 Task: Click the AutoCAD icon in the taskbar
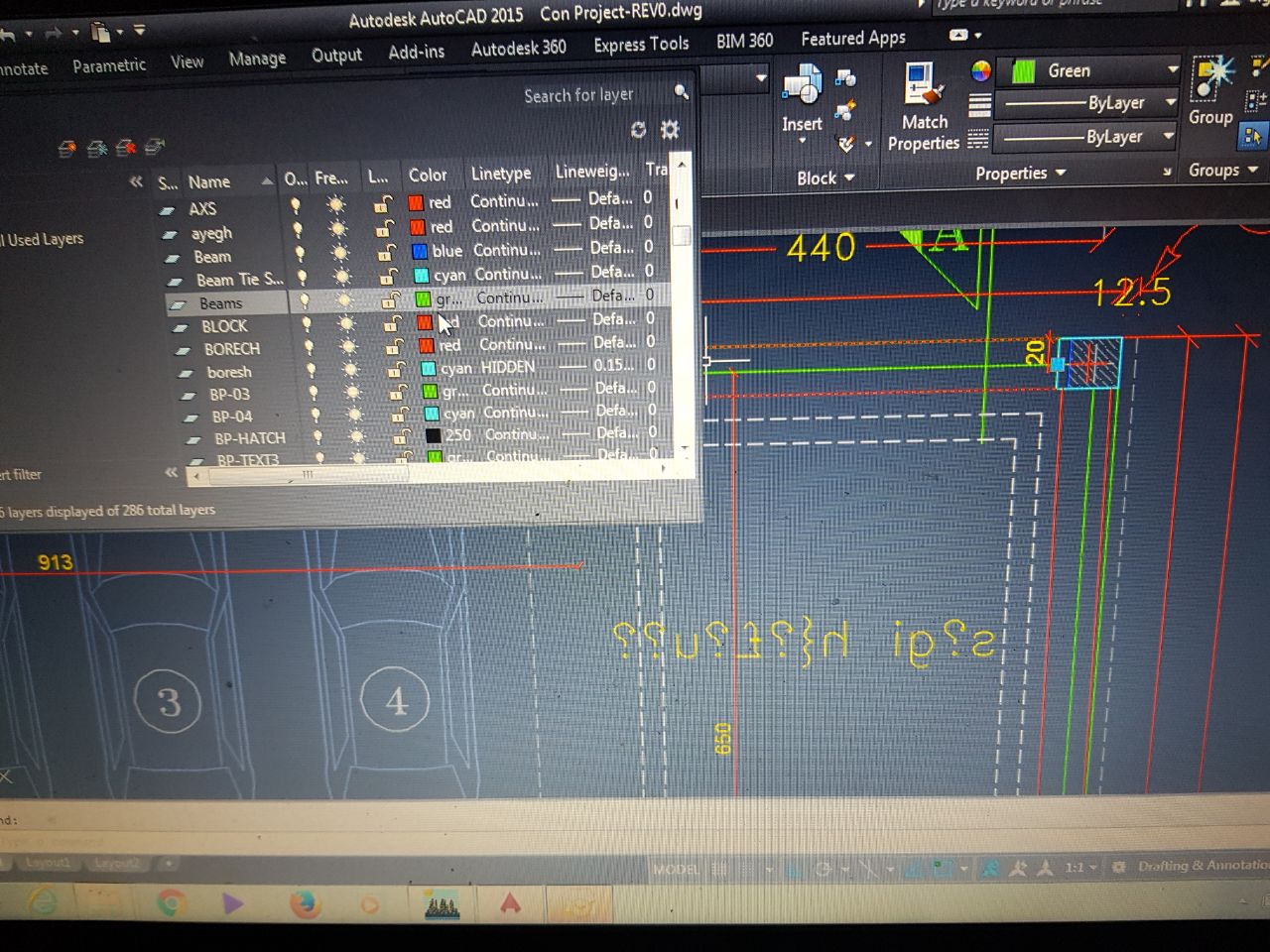tap(510, 903)
